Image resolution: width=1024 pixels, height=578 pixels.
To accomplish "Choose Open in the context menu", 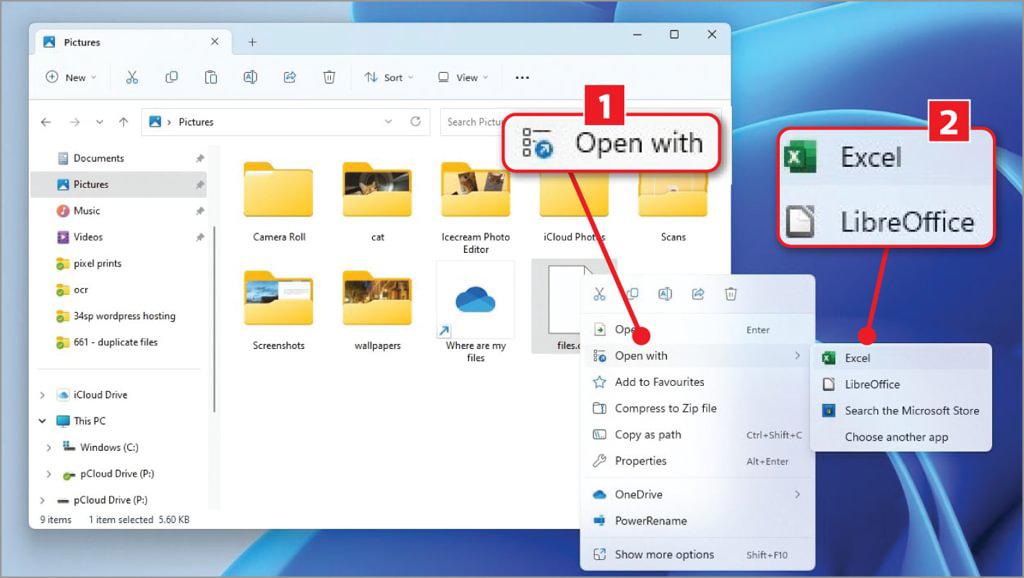I will [x=697, y=330].
